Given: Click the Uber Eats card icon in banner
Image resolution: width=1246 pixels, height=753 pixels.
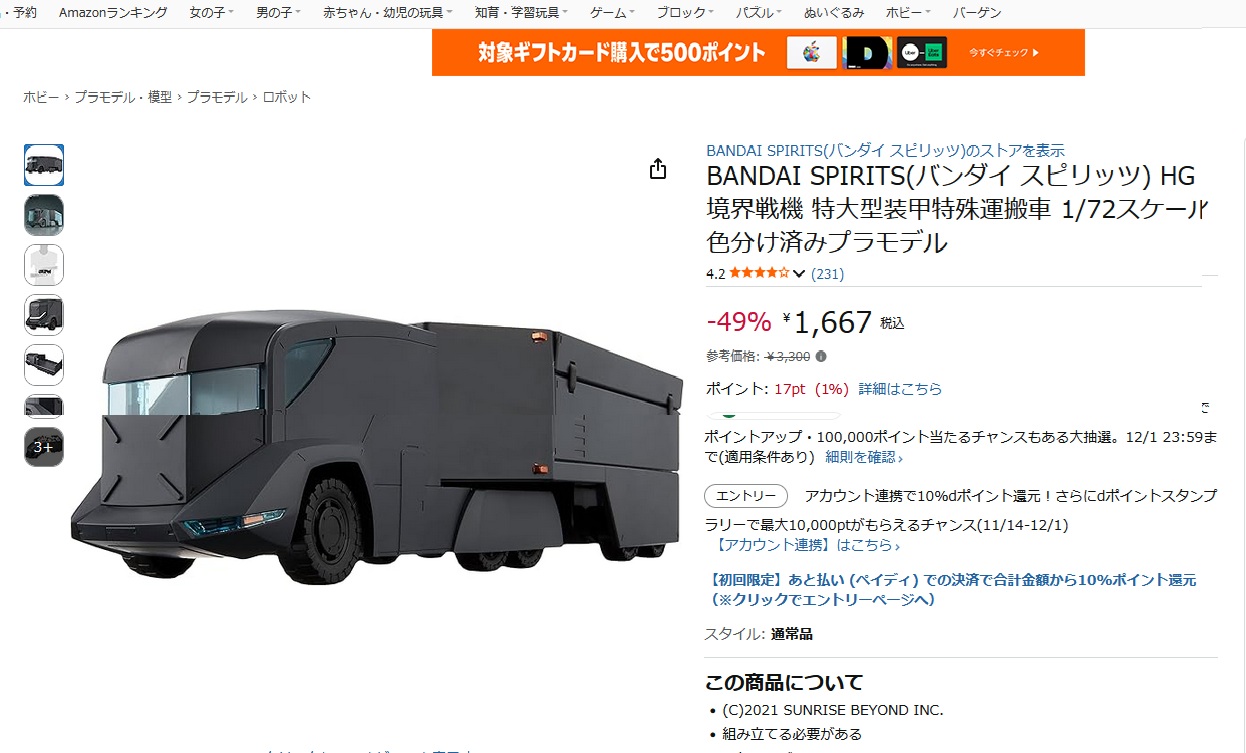Looking at the screenshot, I should (922, 52).
